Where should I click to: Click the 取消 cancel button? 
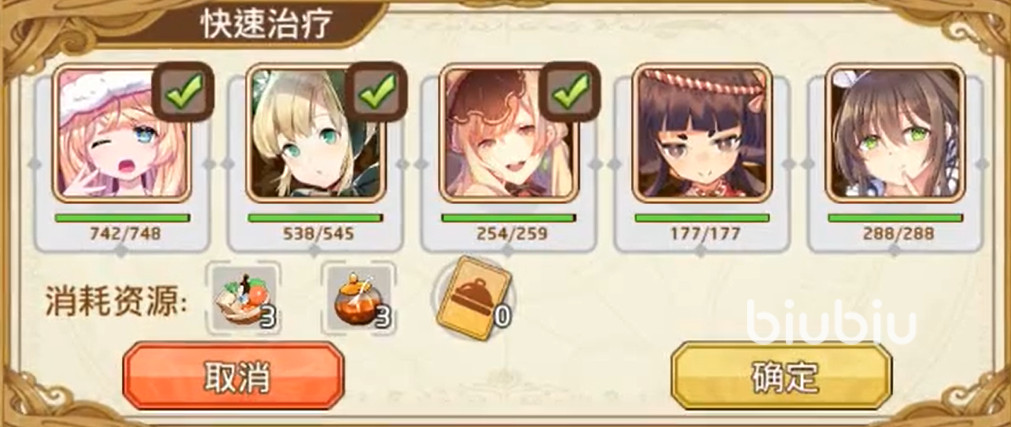tap(233, 375)
